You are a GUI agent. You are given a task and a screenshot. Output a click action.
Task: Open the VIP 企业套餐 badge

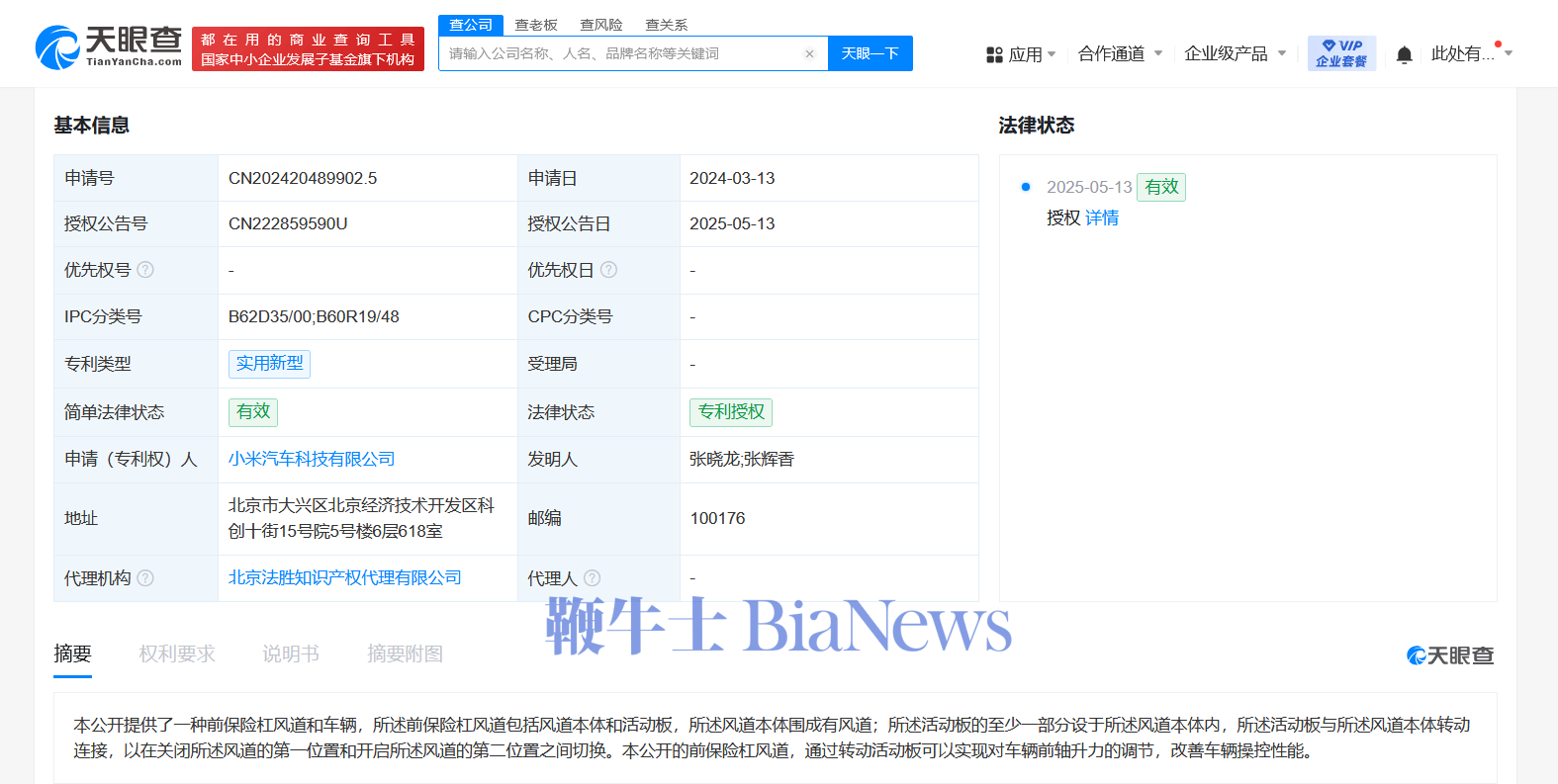pos(1341,53)
